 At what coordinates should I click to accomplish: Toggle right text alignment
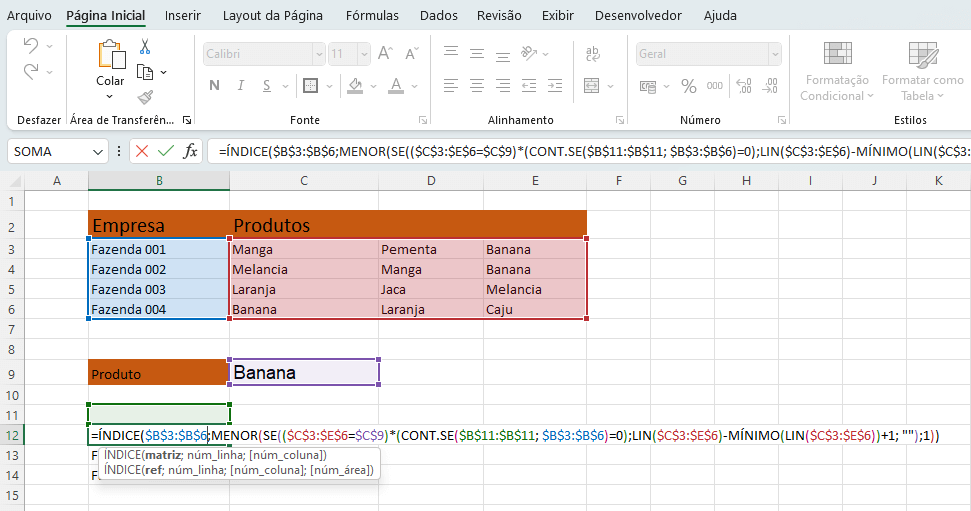pos(503,85)
